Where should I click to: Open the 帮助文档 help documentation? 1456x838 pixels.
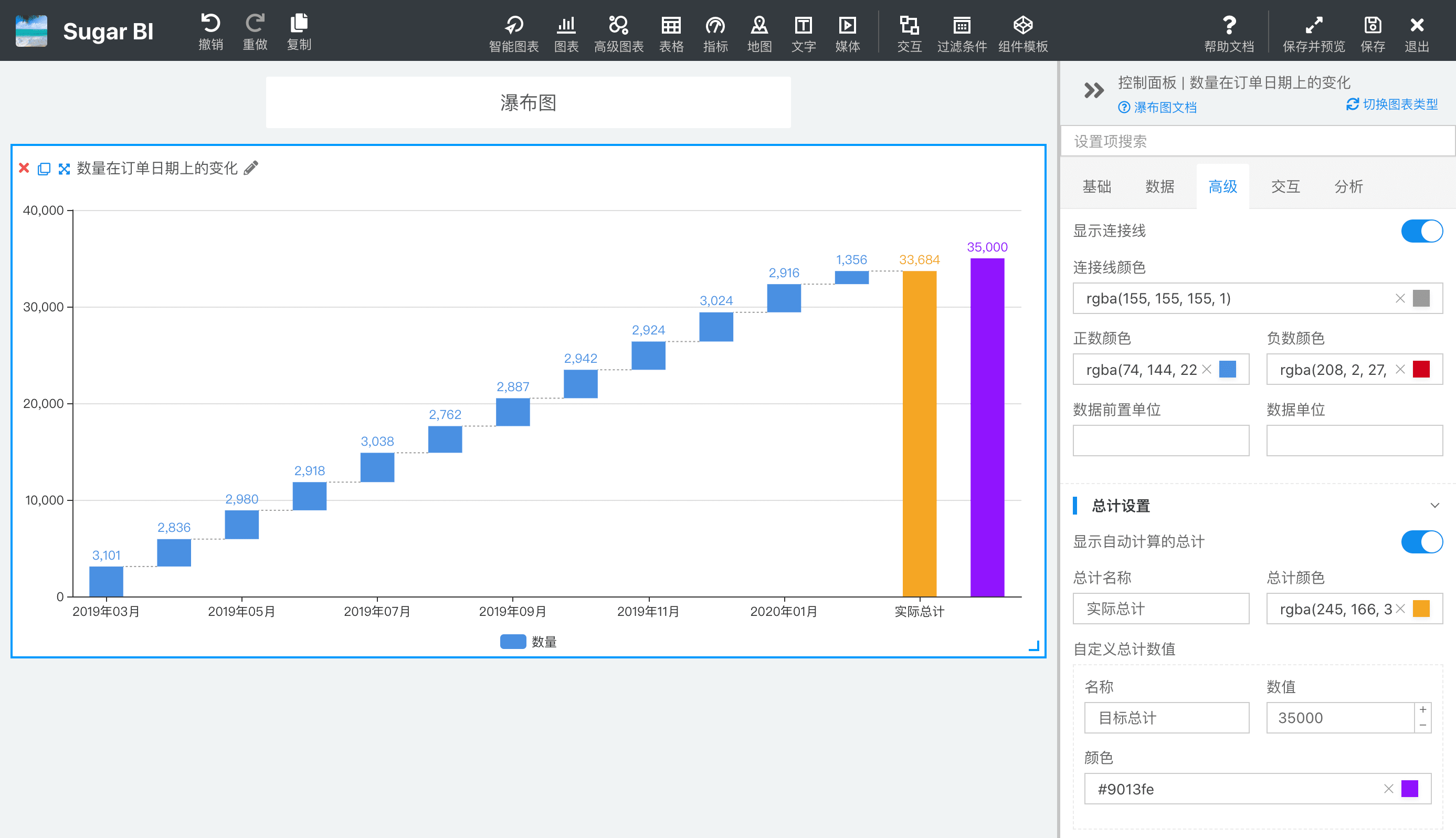(x=1229, y=34)
